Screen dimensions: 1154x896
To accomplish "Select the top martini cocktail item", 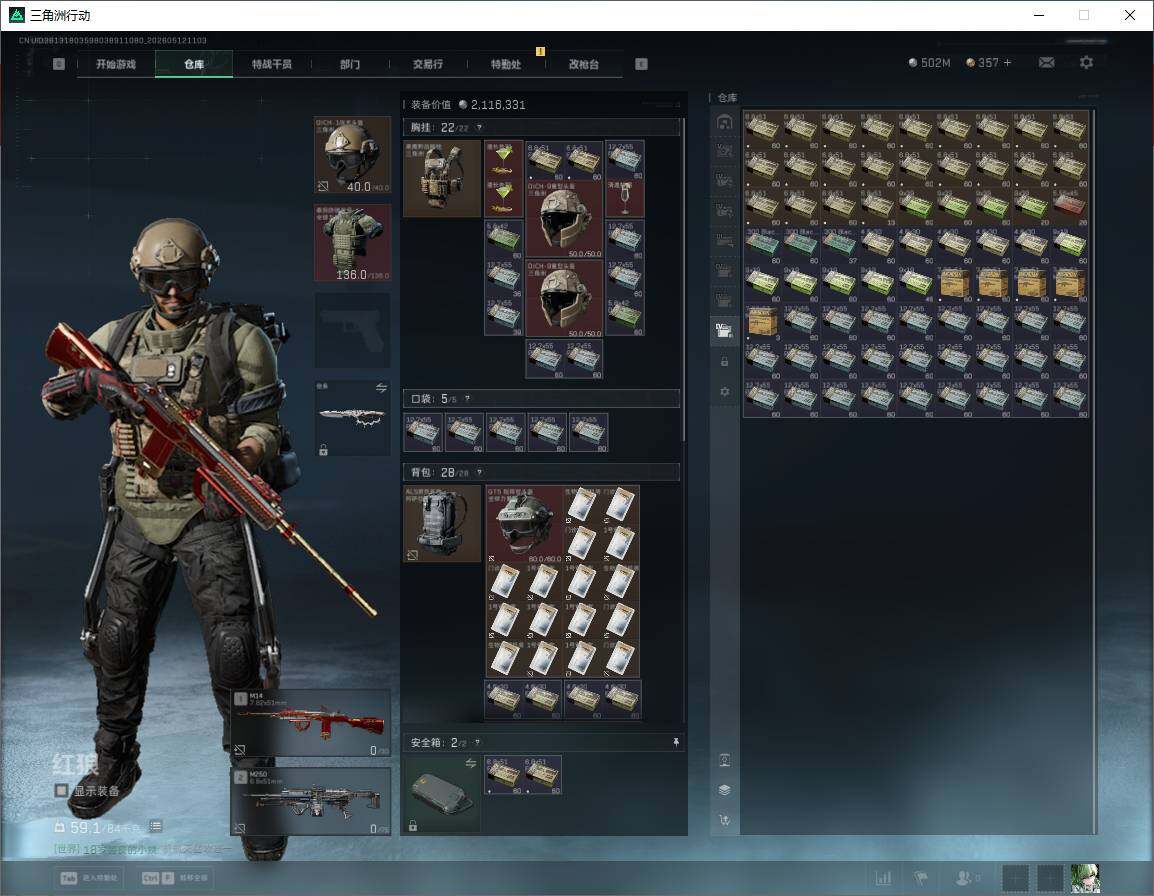I will (503, 158).
